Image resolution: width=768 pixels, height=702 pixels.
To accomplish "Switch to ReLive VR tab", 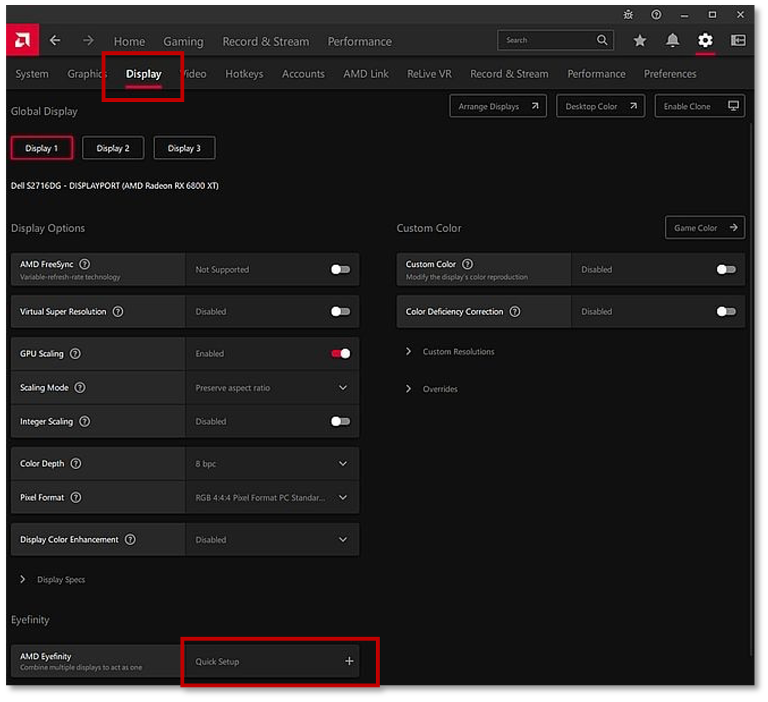I will click(429, 74).
